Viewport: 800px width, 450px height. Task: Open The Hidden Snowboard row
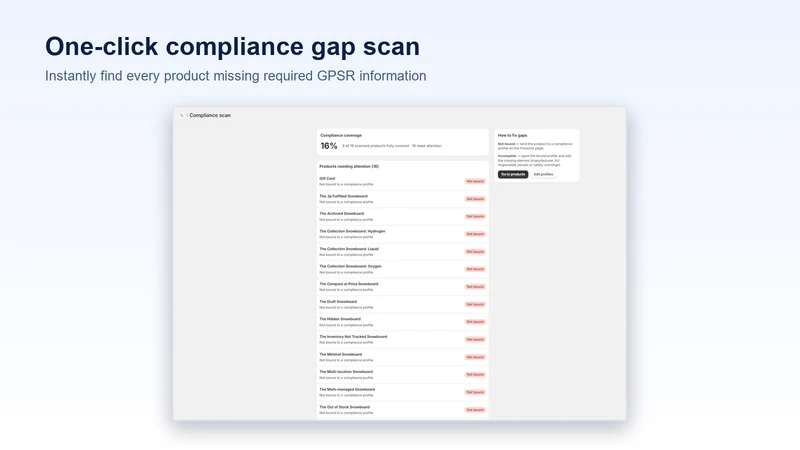402,322
